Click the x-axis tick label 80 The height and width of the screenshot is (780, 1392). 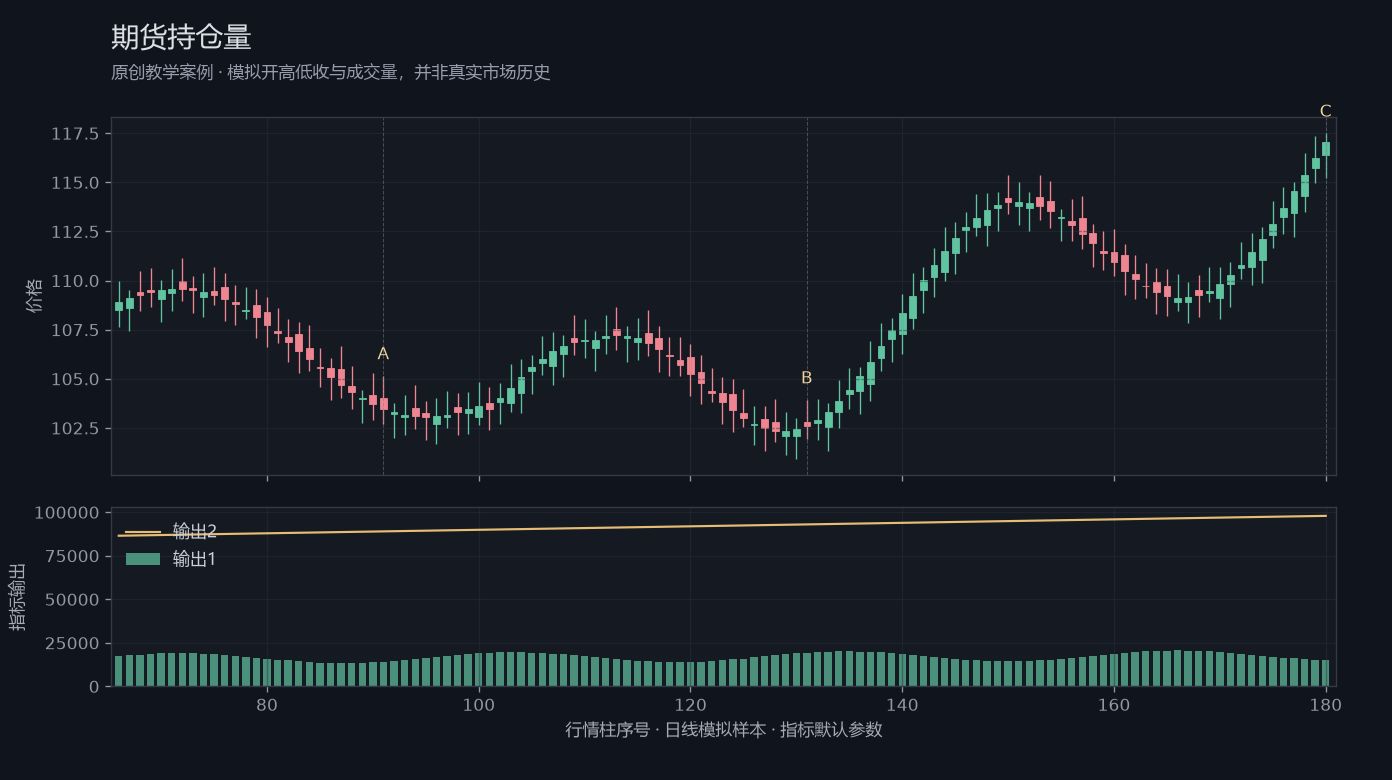[267, 704]
